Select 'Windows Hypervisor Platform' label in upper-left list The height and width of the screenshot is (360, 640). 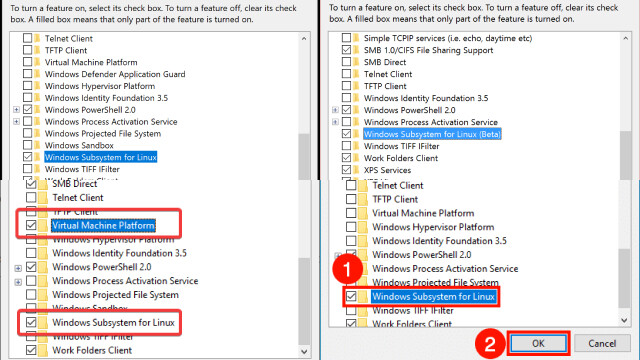coord(100,86)
